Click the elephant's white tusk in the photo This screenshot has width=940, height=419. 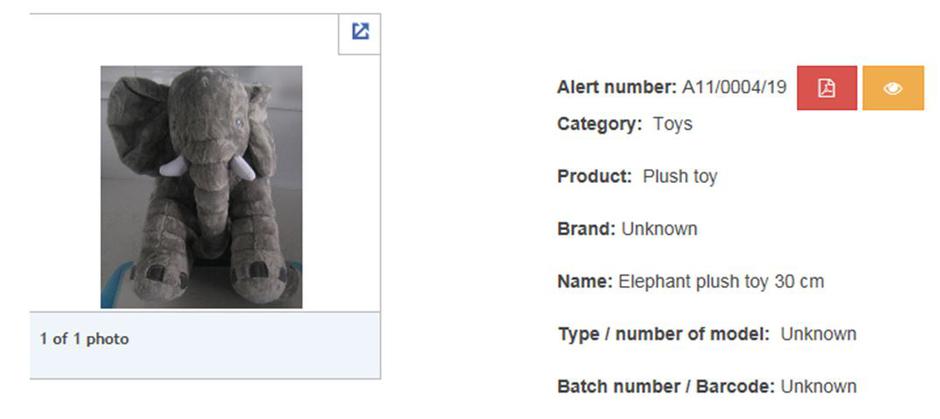(x=173, y=166)
